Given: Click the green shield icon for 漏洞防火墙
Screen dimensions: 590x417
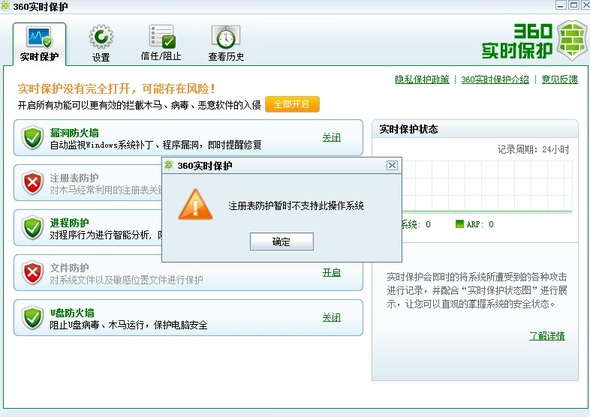Looking at the screenshot, I should (x=33, y=137).
